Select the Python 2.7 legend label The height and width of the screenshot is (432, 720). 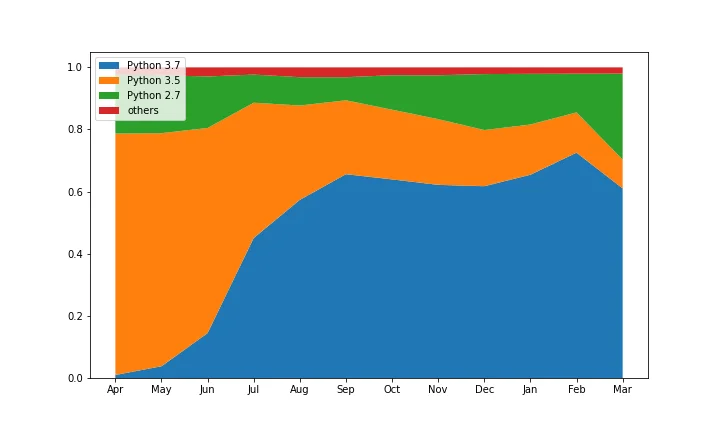(153, 95)
